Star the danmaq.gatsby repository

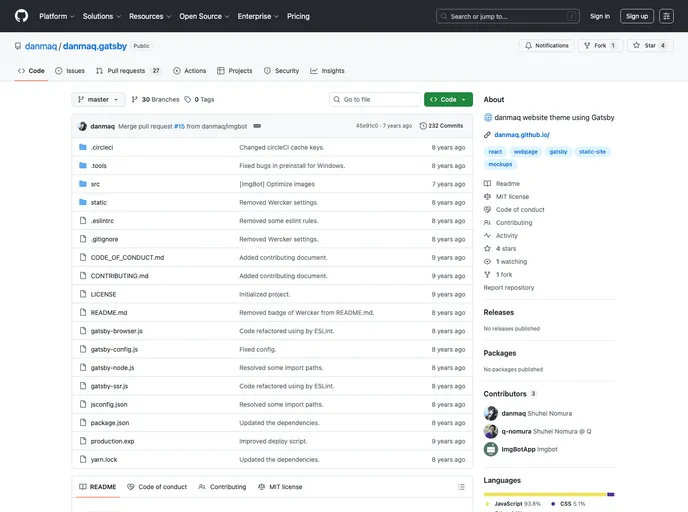(x=650, y=46)
